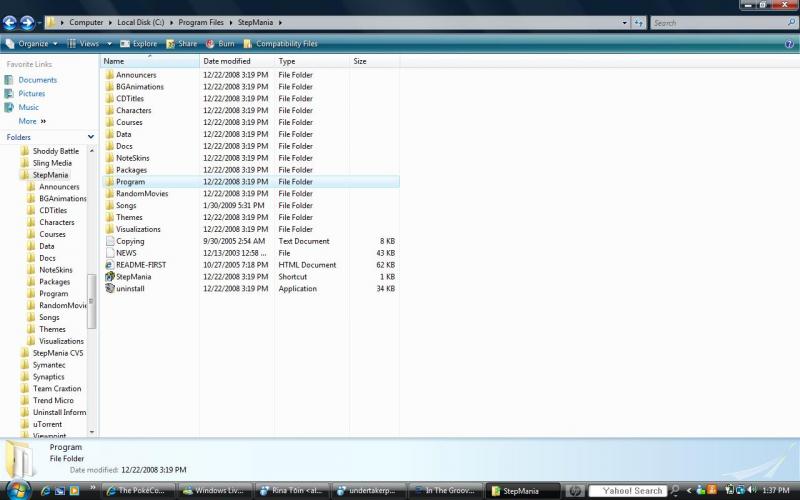Image resolution: width=800 pixels, height=500 pixels.
Task: Select Visualizations folder icon in file list
Action: pos(110,229)
